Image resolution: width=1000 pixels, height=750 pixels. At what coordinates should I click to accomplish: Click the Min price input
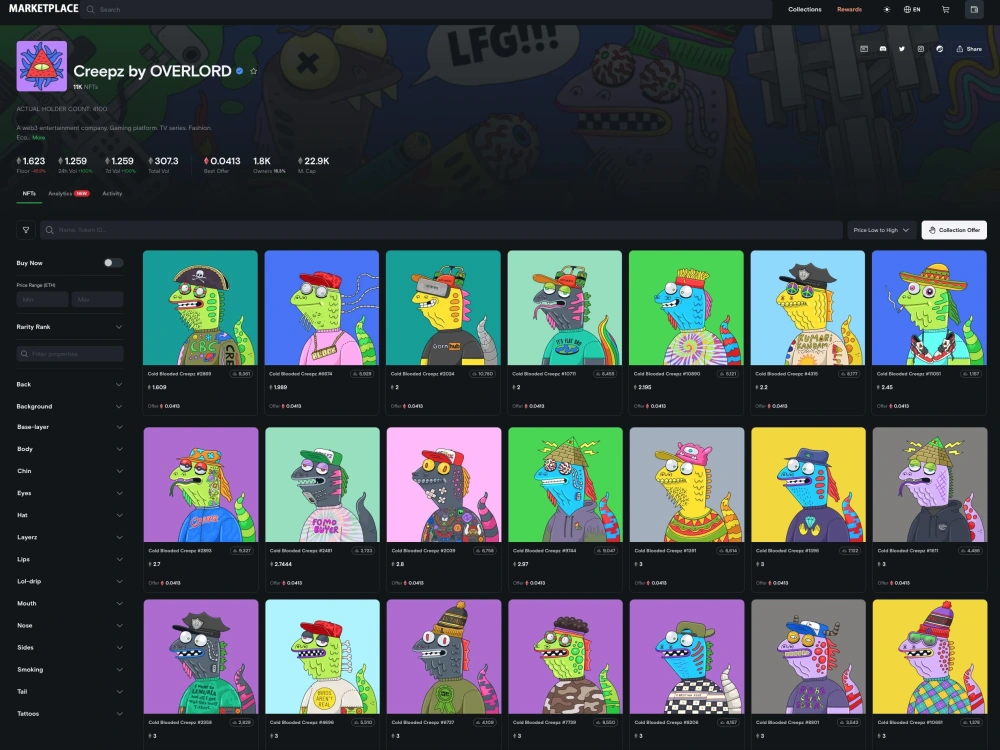pyautogui.click(x=42, y=300)
